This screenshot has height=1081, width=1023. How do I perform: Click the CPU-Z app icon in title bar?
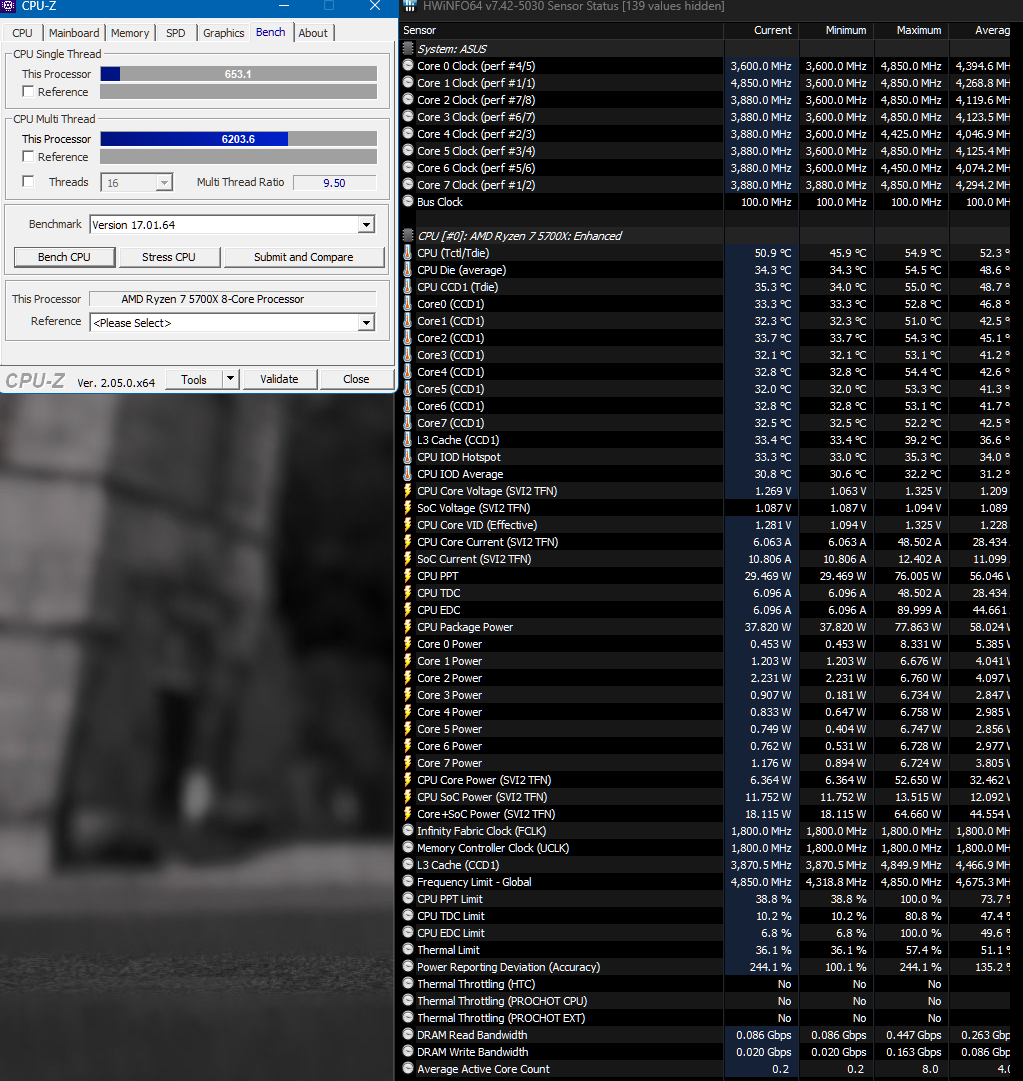click(8, 6)
